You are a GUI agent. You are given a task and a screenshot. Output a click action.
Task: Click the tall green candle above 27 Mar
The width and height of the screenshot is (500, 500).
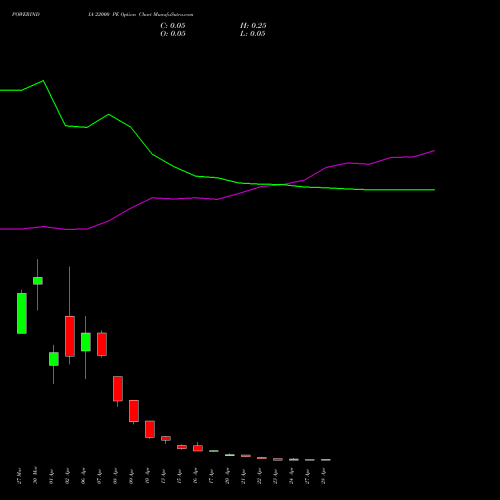(22, 313)
